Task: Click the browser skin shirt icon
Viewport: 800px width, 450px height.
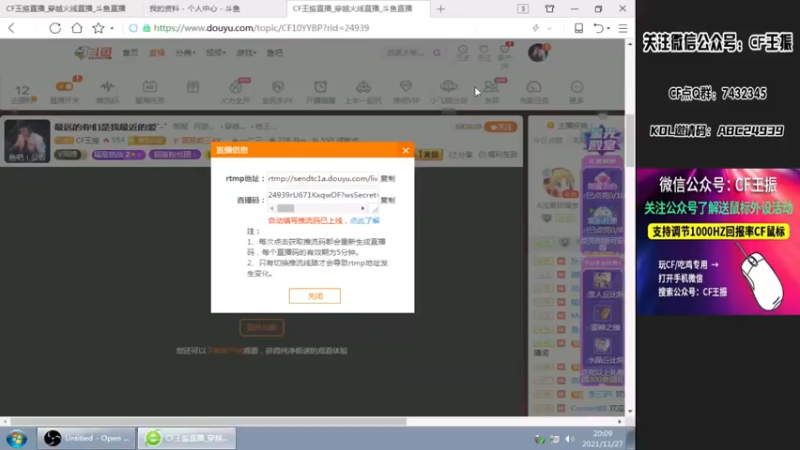Action: tap(549, 9)
